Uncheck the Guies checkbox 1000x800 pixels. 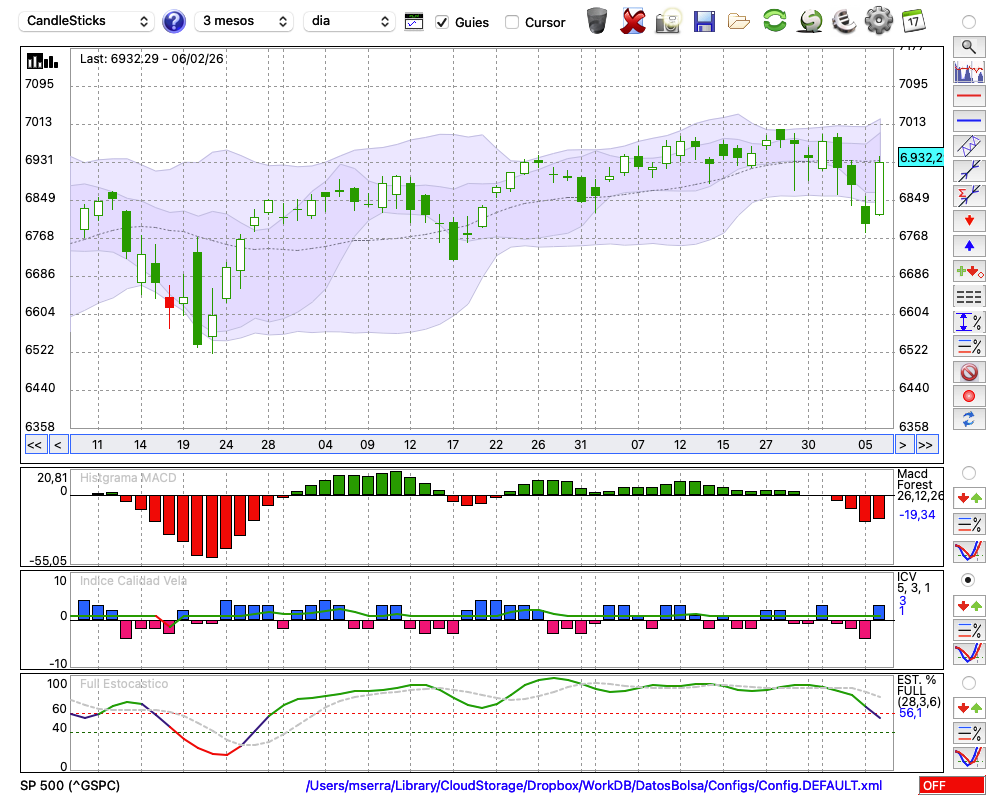coord(441,22)
